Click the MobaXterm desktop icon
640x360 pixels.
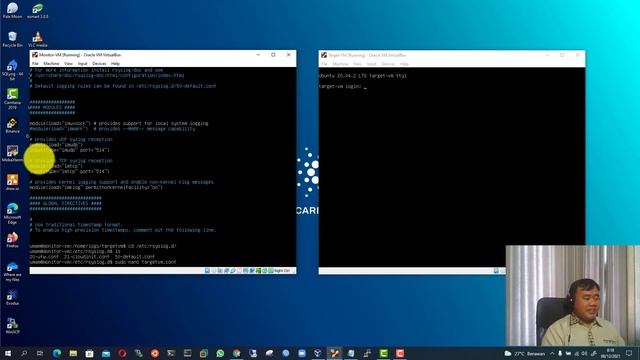(x=12, y=154)
